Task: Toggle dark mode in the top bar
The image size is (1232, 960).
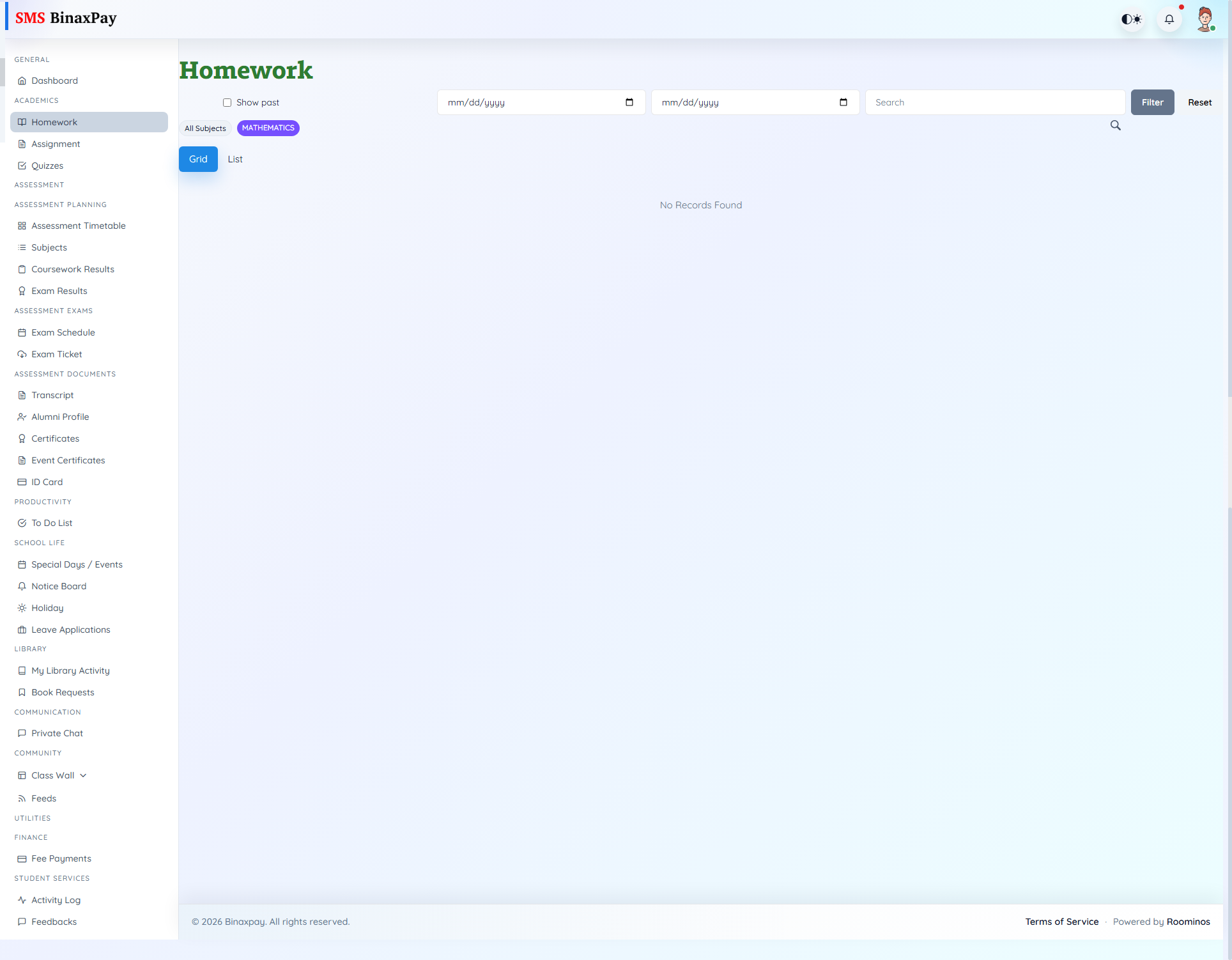Action: (1131, 19)
